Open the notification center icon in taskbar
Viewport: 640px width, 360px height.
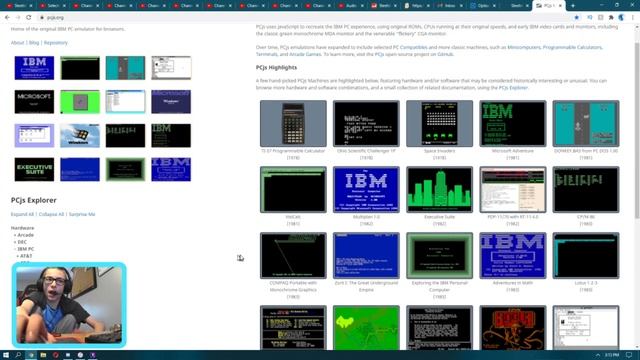pyautogui.click(x=629, y=355)
